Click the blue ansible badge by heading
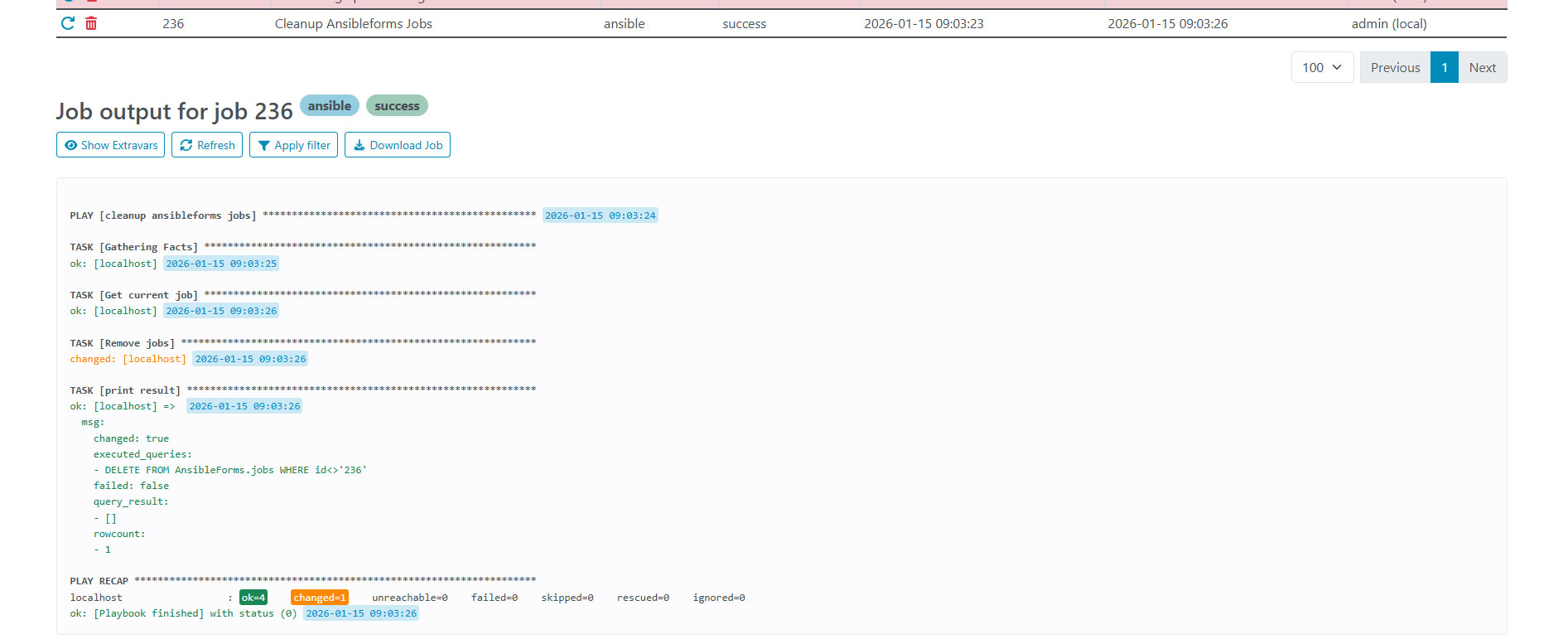Screen dimensions: 1568x644 click(x=329, y=106)
